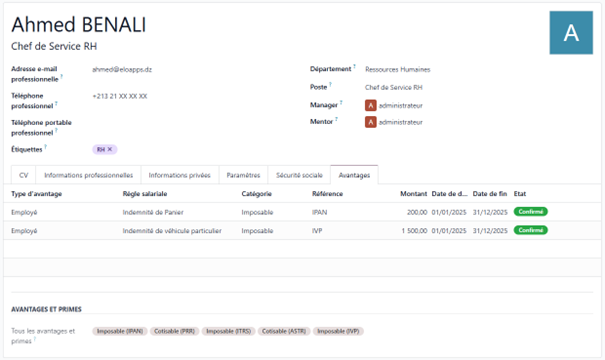Viewport: 605px width, 360px height.
Task: Click the 1 500,00 amount cell
Action: [414, 231]
